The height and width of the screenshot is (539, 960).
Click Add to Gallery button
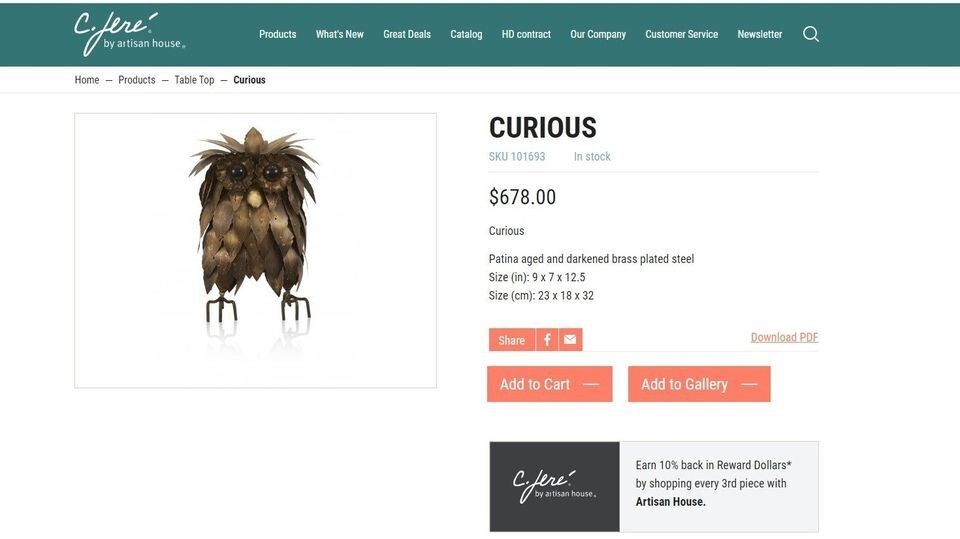point(699,384)
